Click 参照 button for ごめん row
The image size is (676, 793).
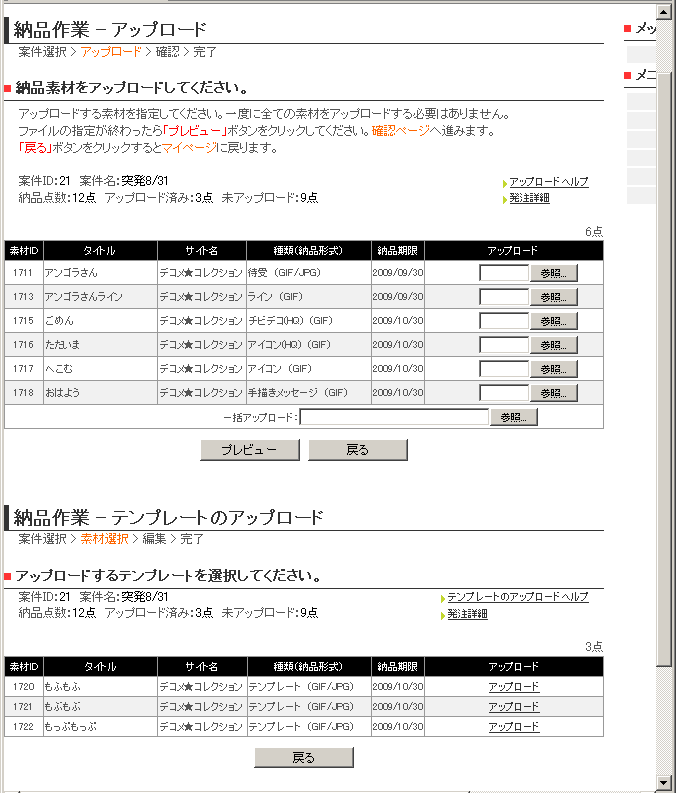(x=553, y=321)
